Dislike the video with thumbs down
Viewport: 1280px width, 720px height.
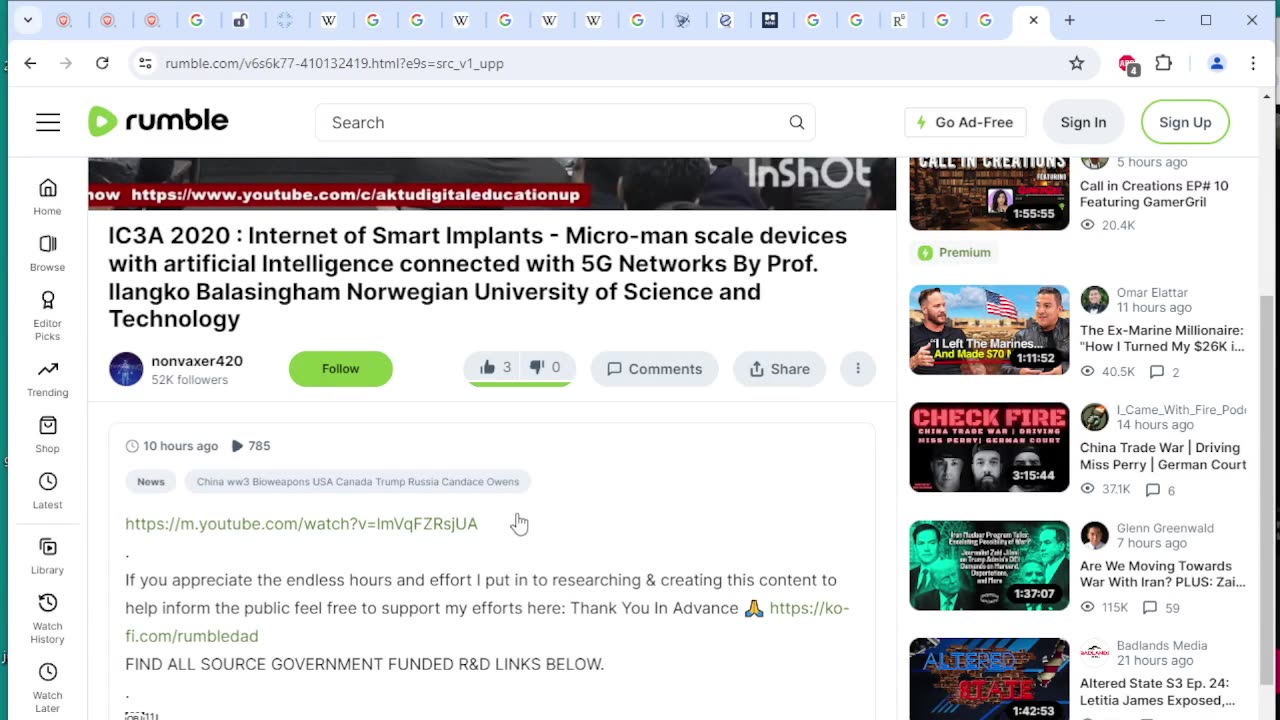pos(546,368)
